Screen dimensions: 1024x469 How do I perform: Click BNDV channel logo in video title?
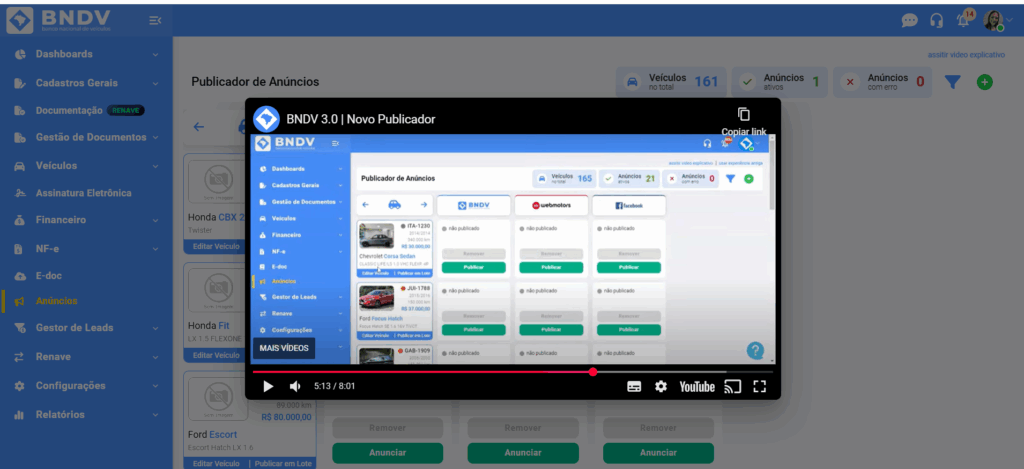[266, 119]
